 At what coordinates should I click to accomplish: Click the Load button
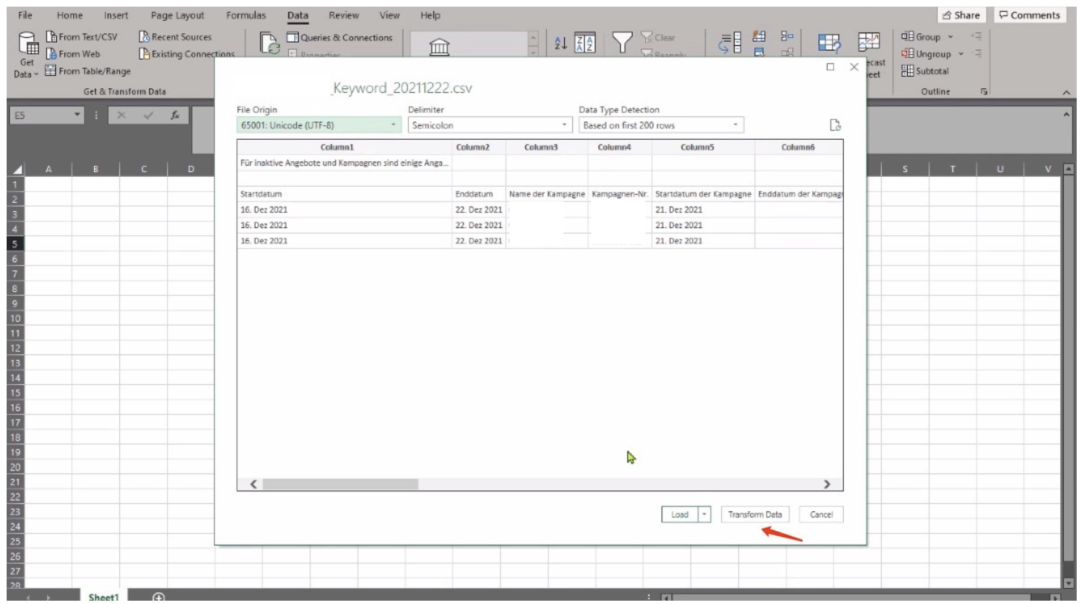(680, 514)
